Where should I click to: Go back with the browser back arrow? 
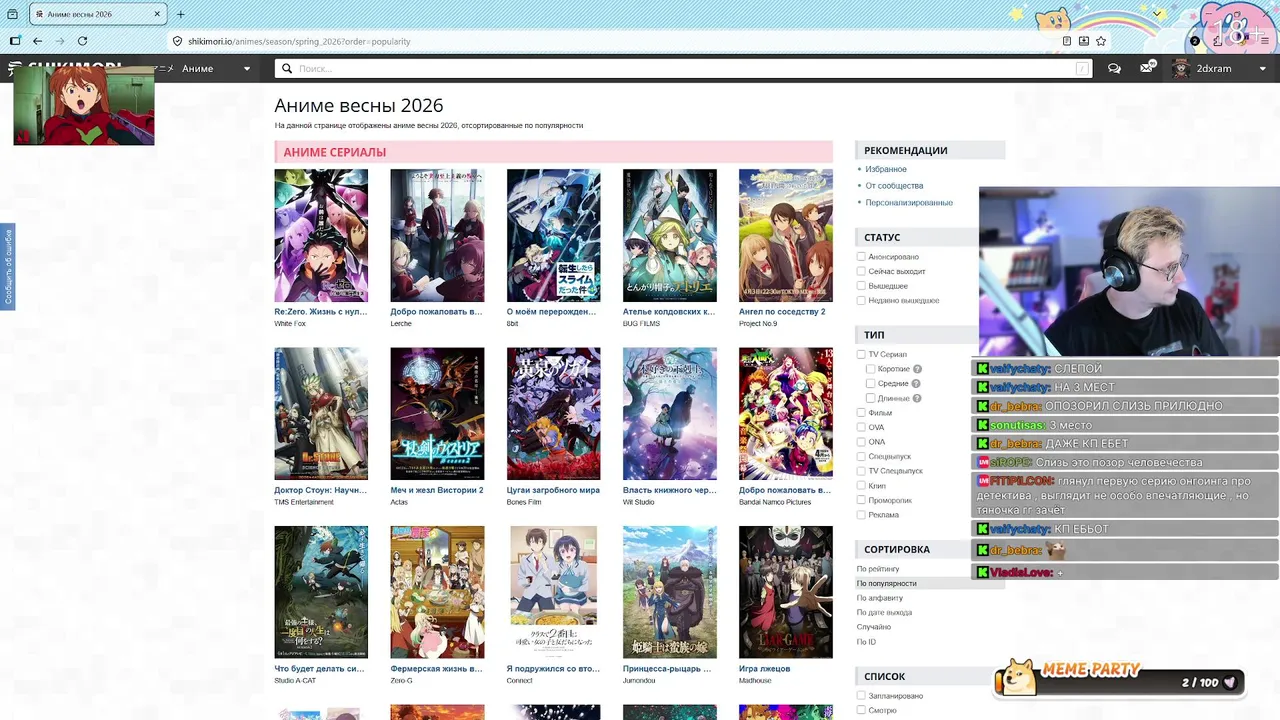(37, 41)
